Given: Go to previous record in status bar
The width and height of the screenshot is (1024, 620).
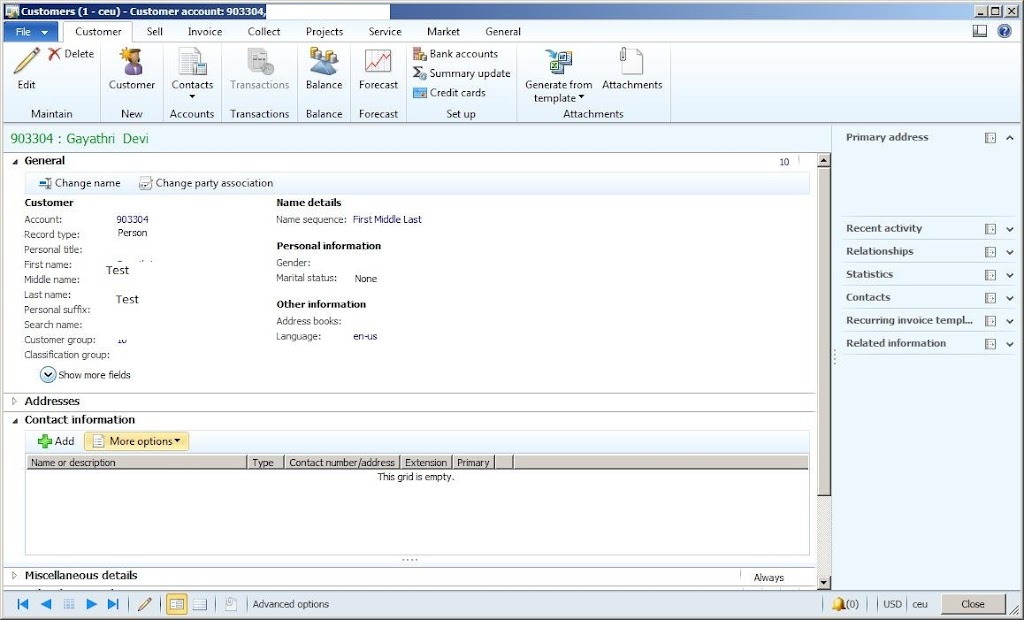Looking at the screenshot, I should [x=46, y=604].
